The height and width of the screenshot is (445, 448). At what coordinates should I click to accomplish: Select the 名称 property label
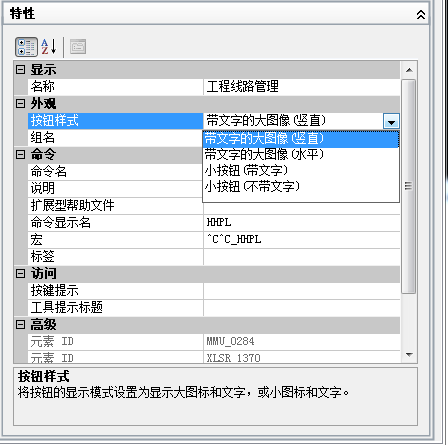click(115, 87)
